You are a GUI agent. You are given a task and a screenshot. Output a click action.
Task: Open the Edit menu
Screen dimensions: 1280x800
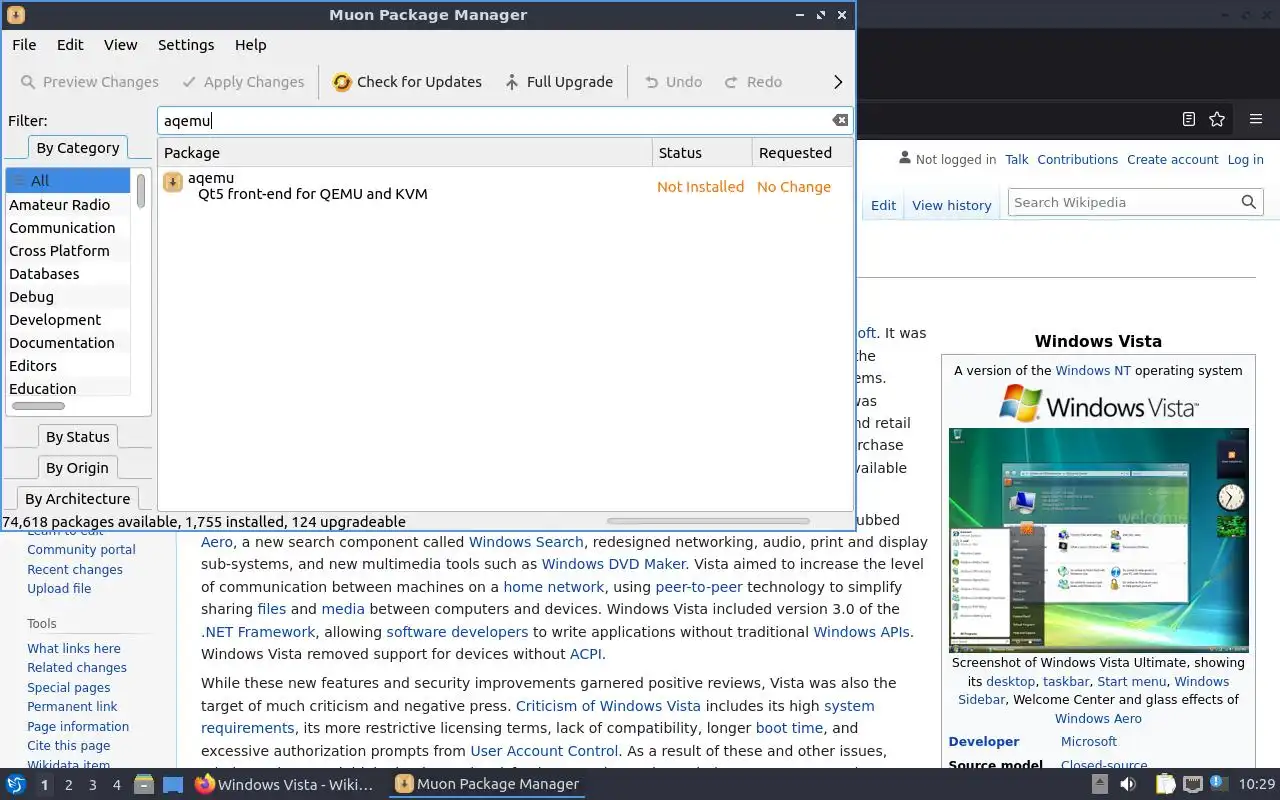[x=70, y=45]
